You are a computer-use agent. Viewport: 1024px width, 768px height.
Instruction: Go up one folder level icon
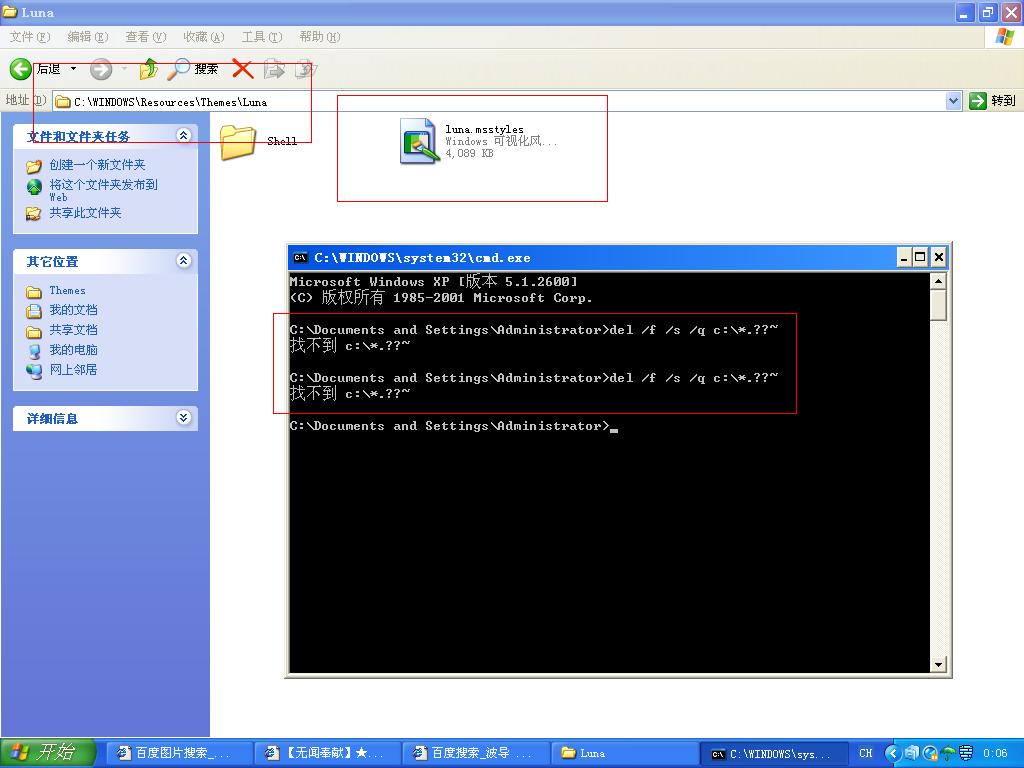[x=149, y=69]
